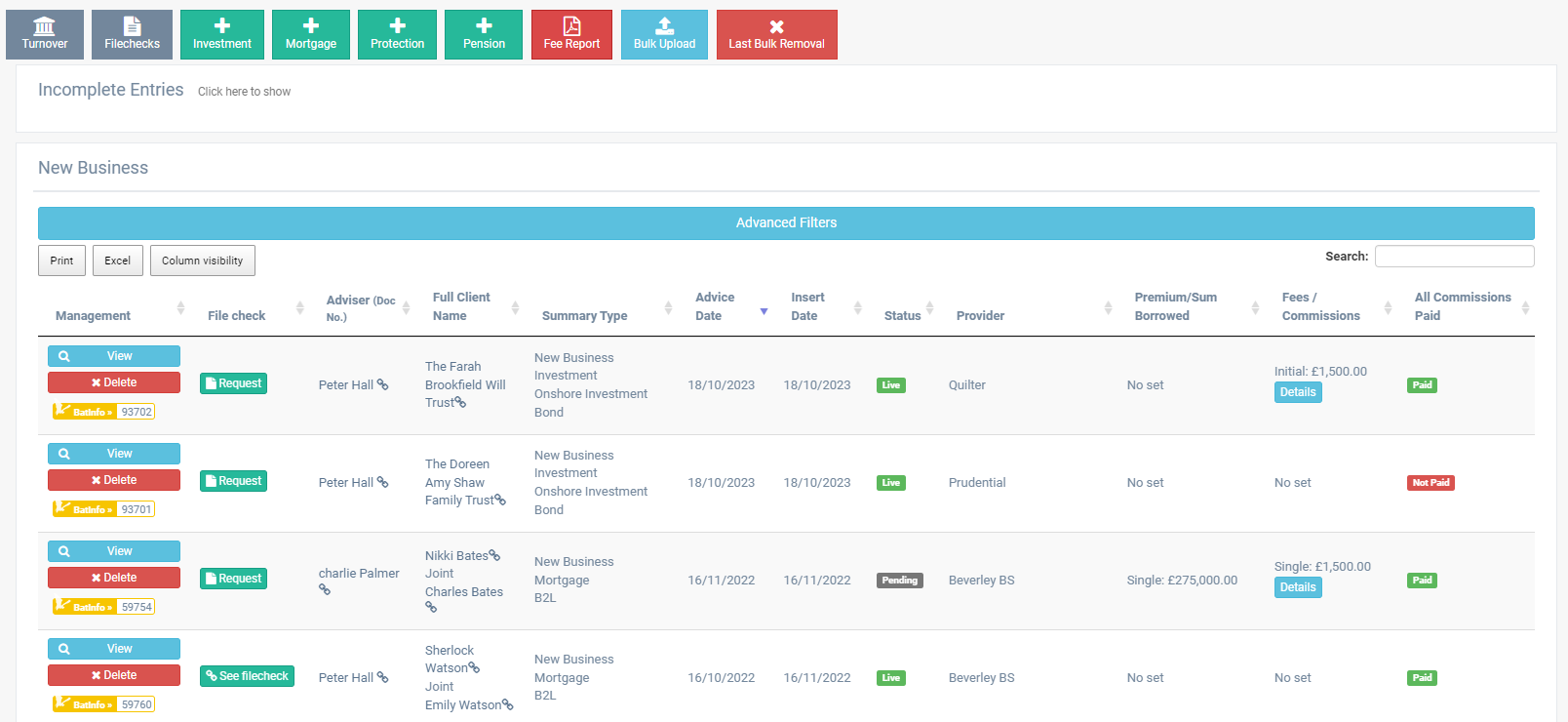This screenshot has width=1568, height=722.
Task: Open the Filechecks page
Action: coord(132,35)
